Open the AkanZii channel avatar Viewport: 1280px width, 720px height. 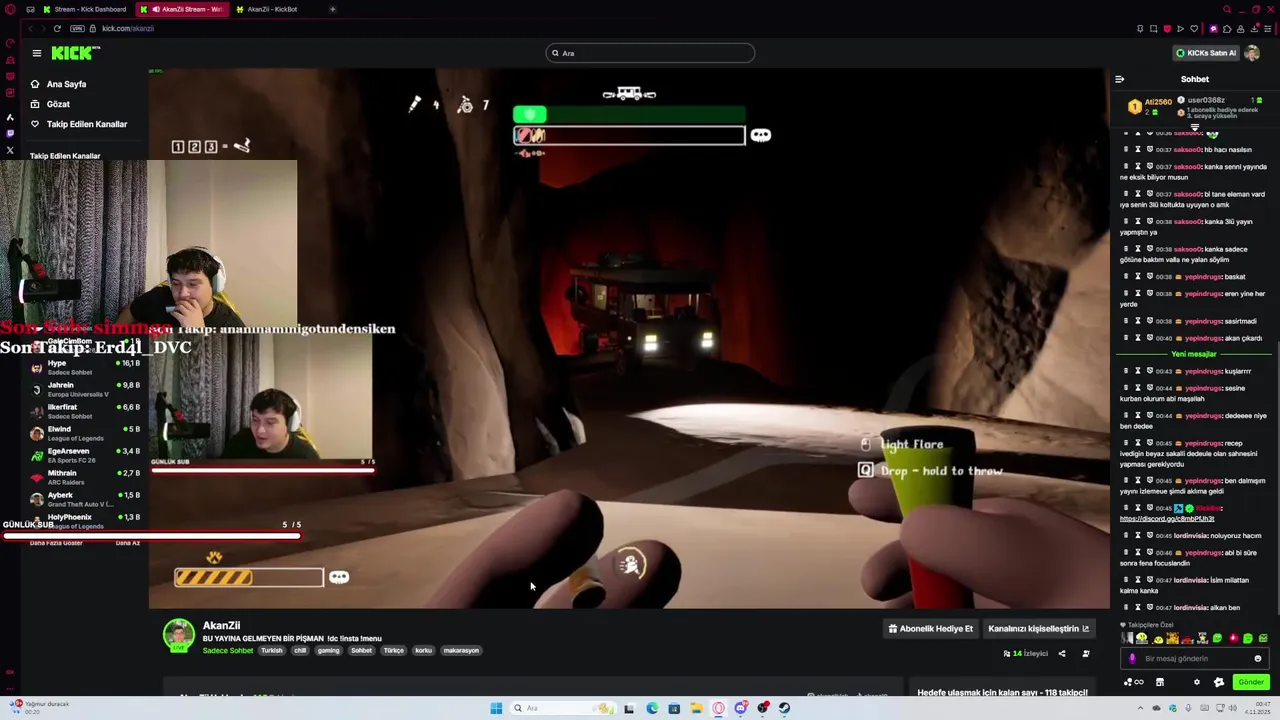coord(179,636)
